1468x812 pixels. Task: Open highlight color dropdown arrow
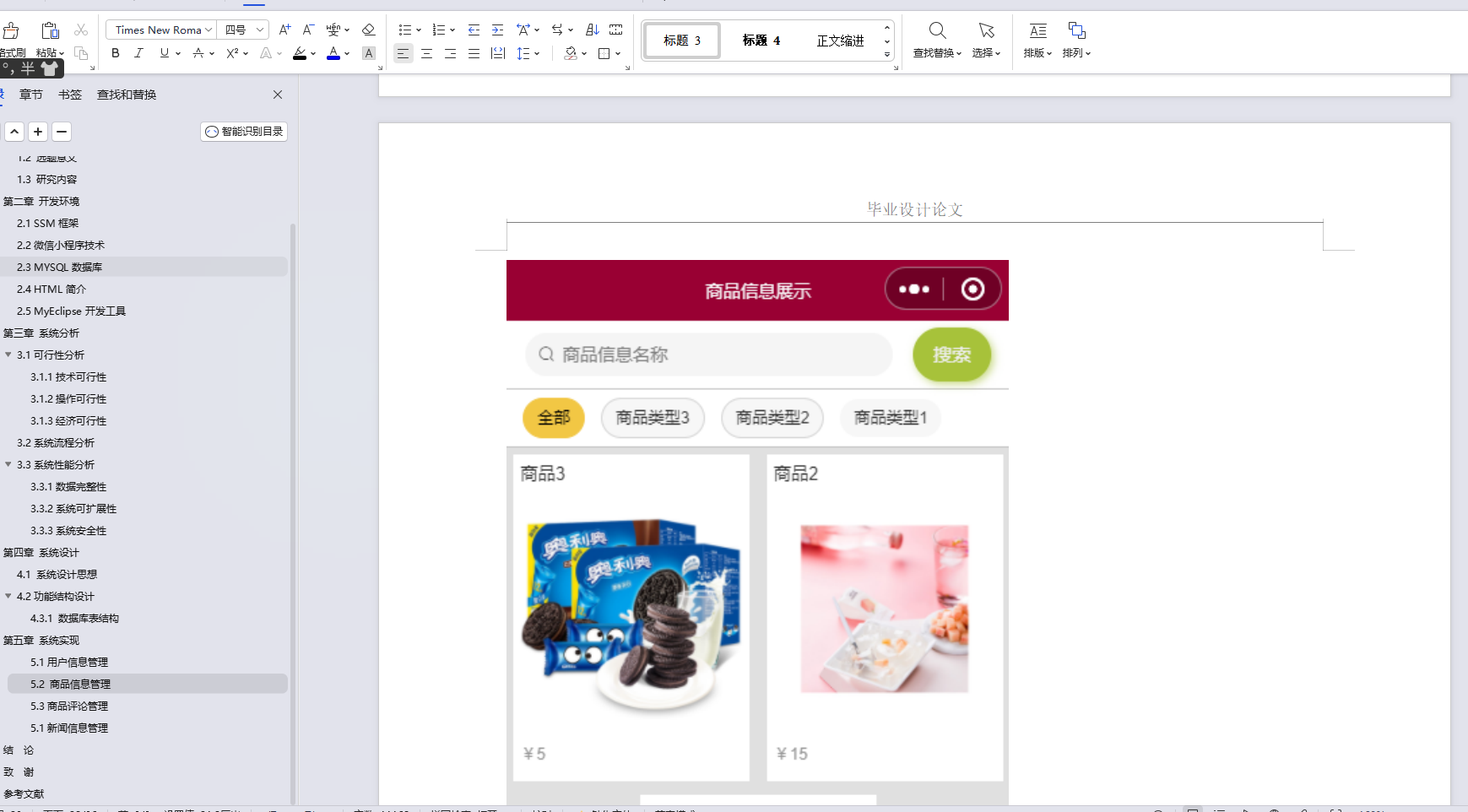pyautogui.click(x=313, y=54)
